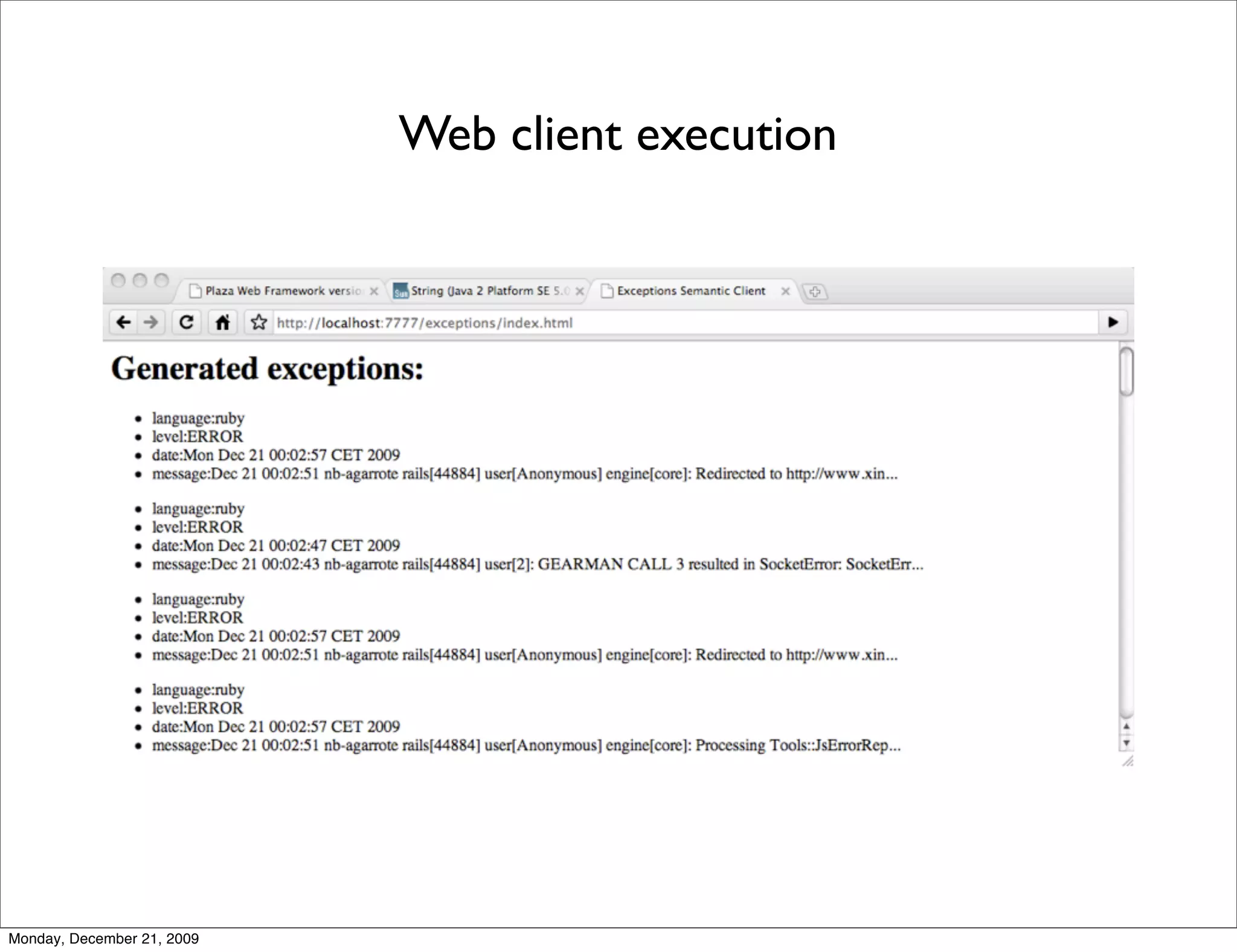The width and height of the screenshot is (1237, 952).
Task: Open a new tab with plus button
Action: pyautogui.click(x=815, y=292)
